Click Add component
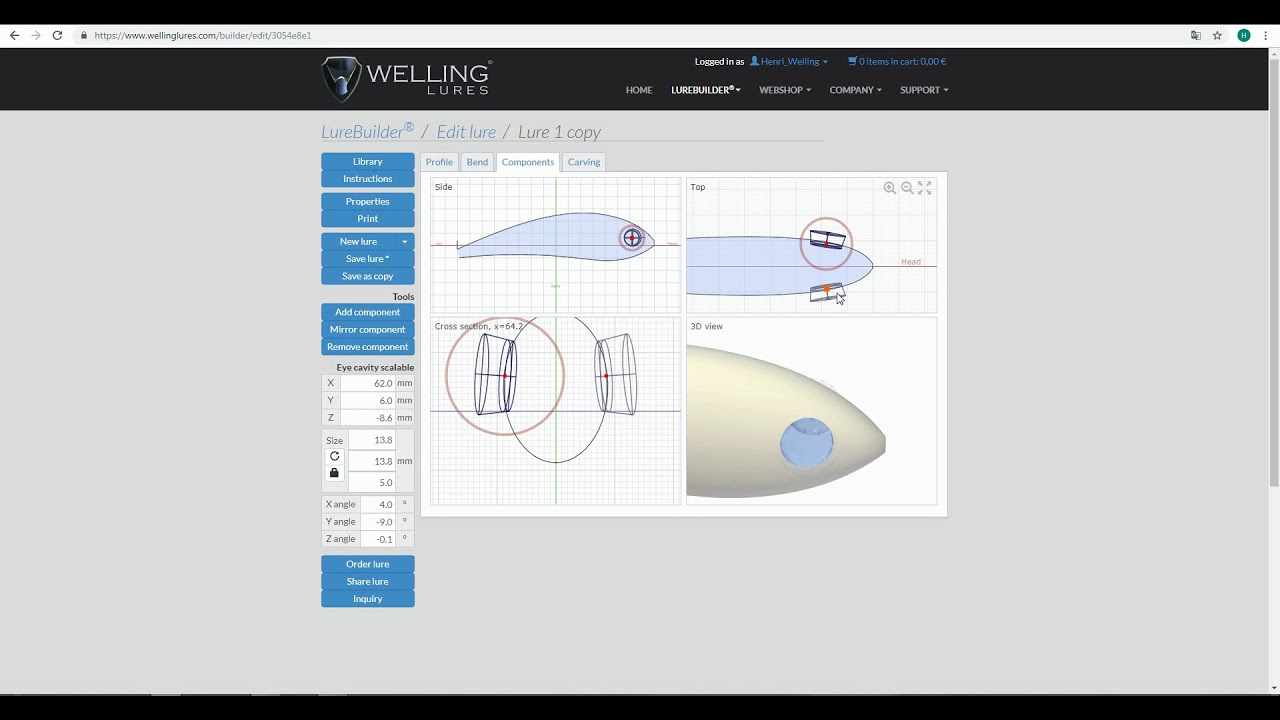This screenshot has height=720, width=1280. point(368,312)
